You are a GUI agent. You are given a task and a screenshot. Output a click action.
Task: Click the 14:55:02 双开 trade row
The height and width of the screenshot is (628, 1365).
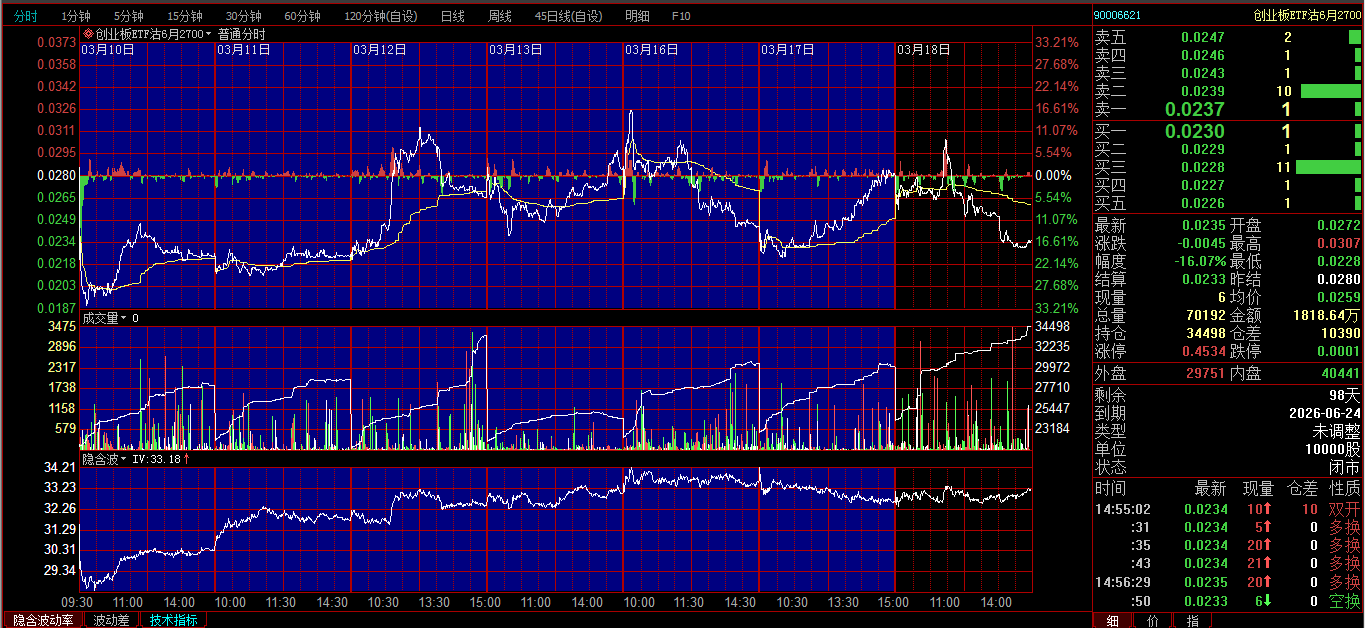(x=1228, y=509)
